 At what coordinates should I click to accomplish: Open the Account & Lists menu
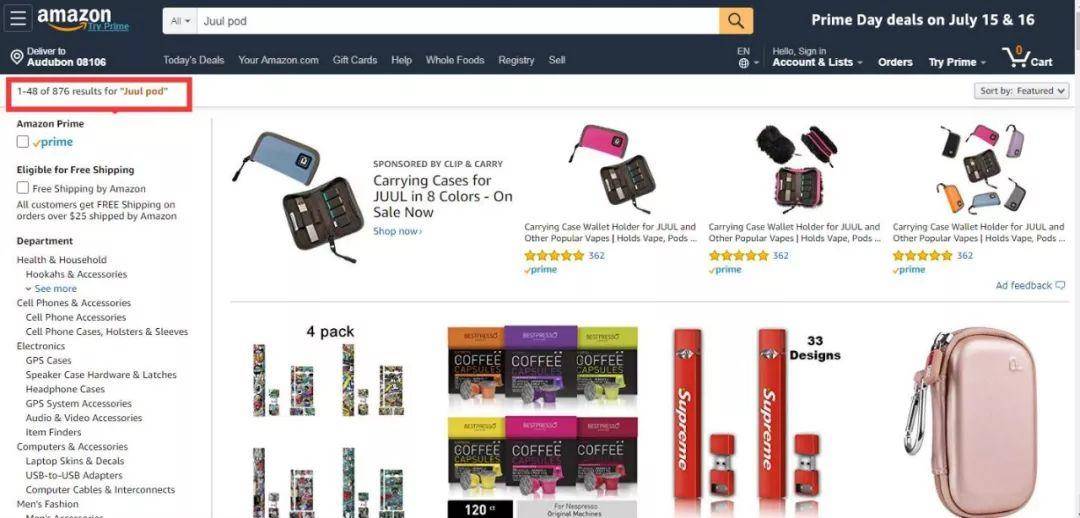point(817,62)
